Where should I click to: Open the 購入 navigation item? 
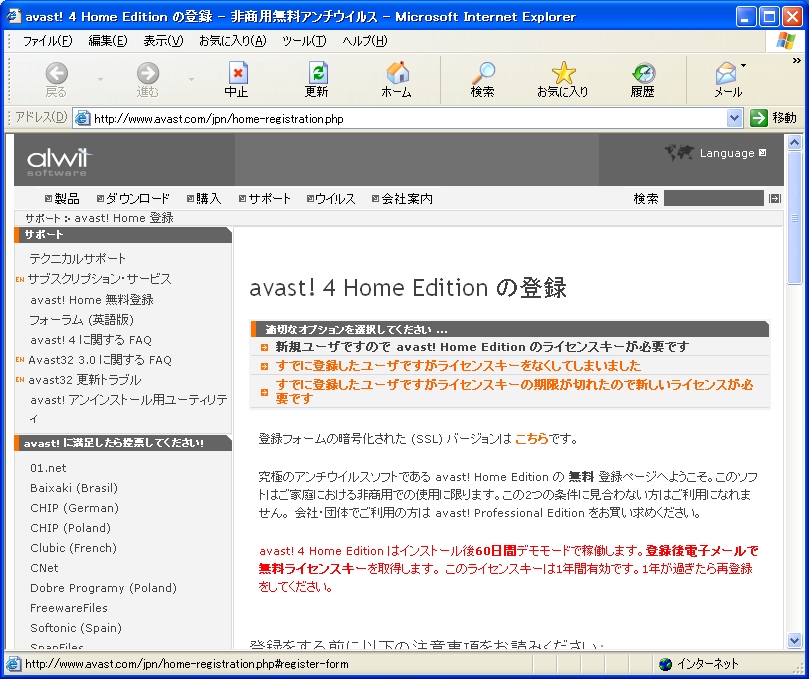[204, 199]
